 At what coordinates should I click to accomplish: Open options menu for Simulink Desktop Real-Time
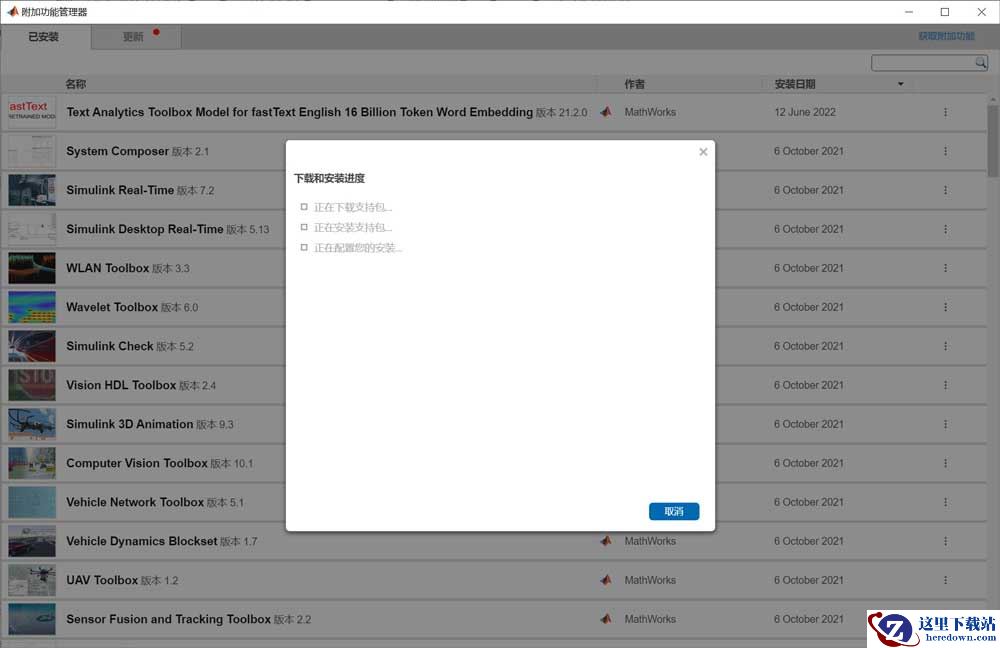click(945, 229)
